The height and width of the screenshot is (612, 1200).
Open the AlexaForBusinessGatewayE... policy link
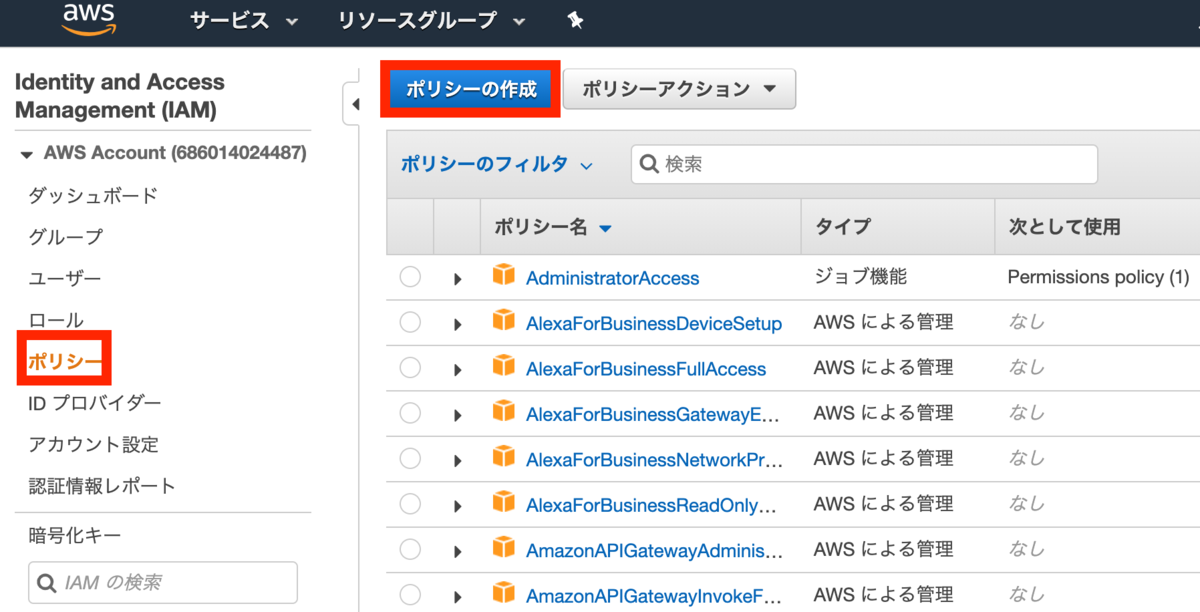click(x=654, y=414)
